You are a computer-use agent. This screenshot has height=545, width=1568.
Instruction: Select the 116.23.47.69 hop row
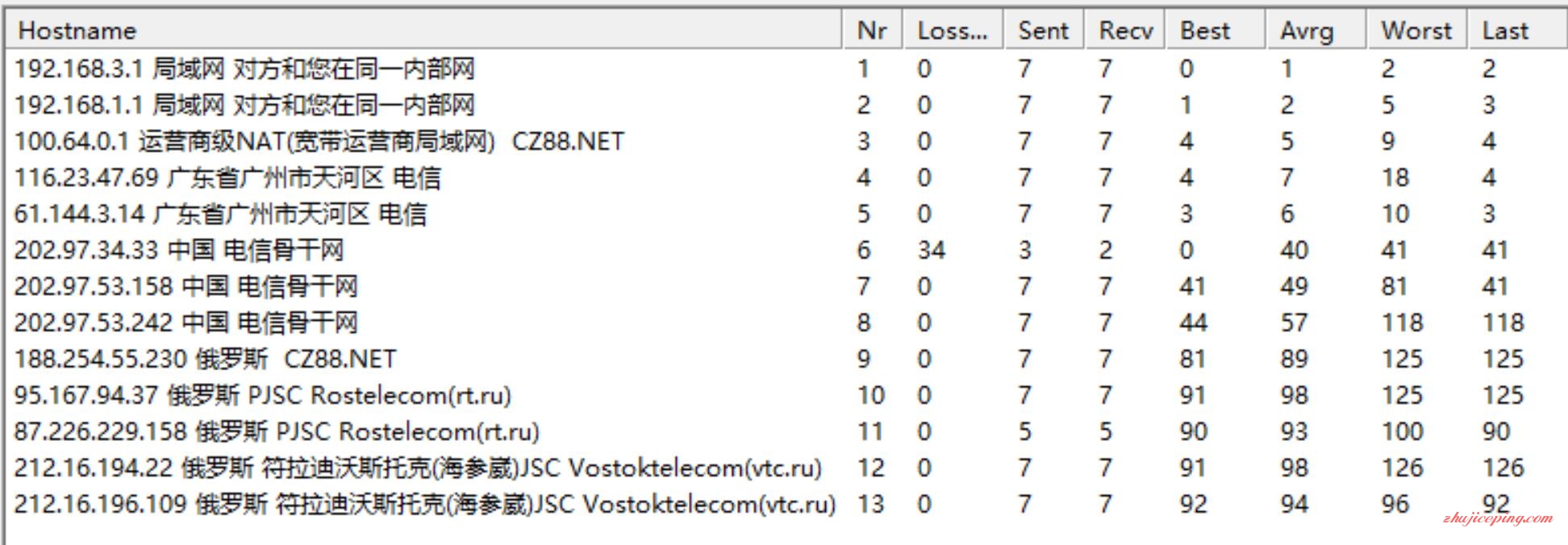click(x=784, y=177)
